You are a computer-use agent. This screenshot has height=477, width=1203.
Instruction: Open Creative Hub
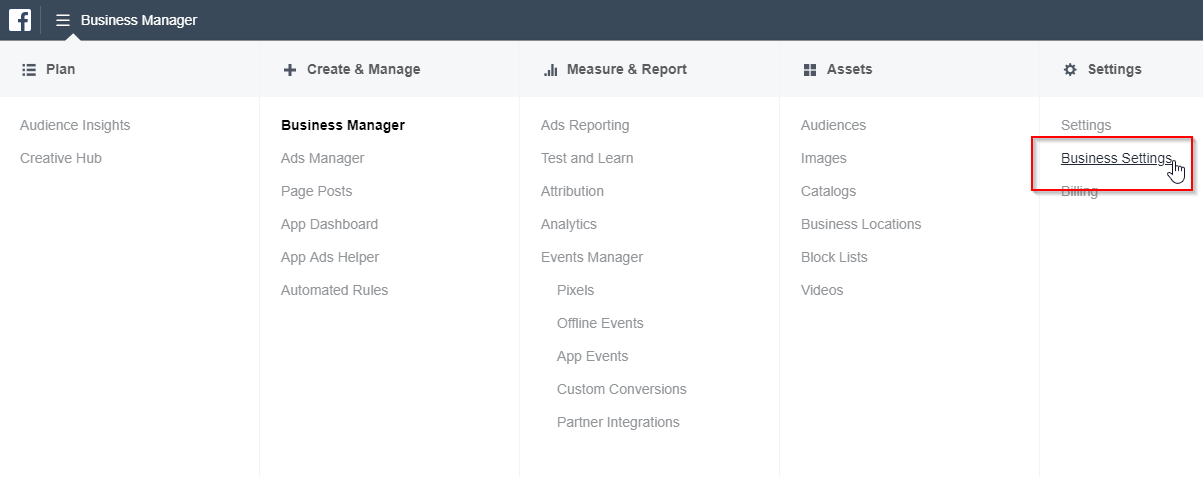coord(61,158)
